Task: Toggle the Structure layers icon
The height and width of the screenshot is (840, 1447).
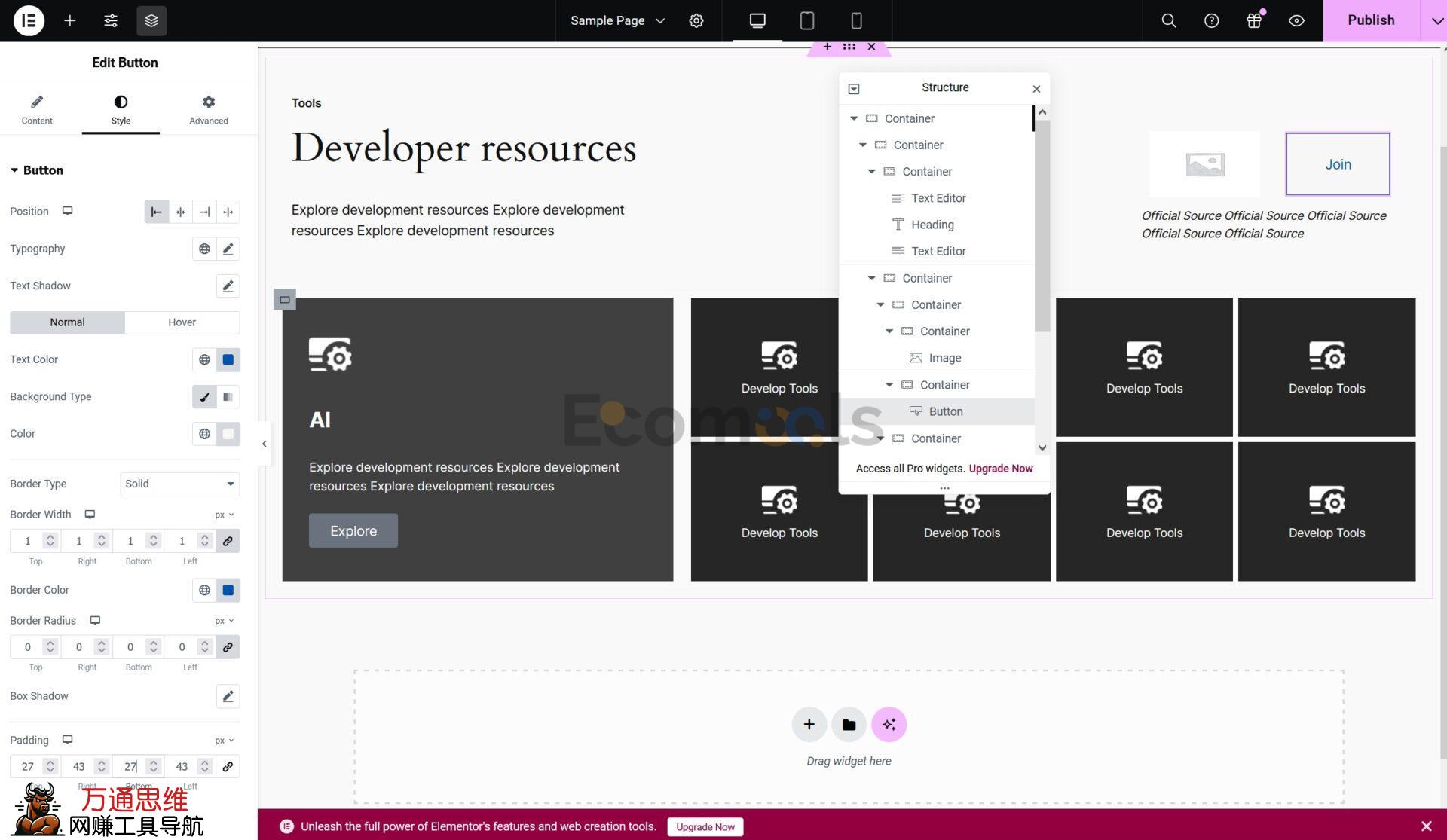Action: click(x=151, y=20)
